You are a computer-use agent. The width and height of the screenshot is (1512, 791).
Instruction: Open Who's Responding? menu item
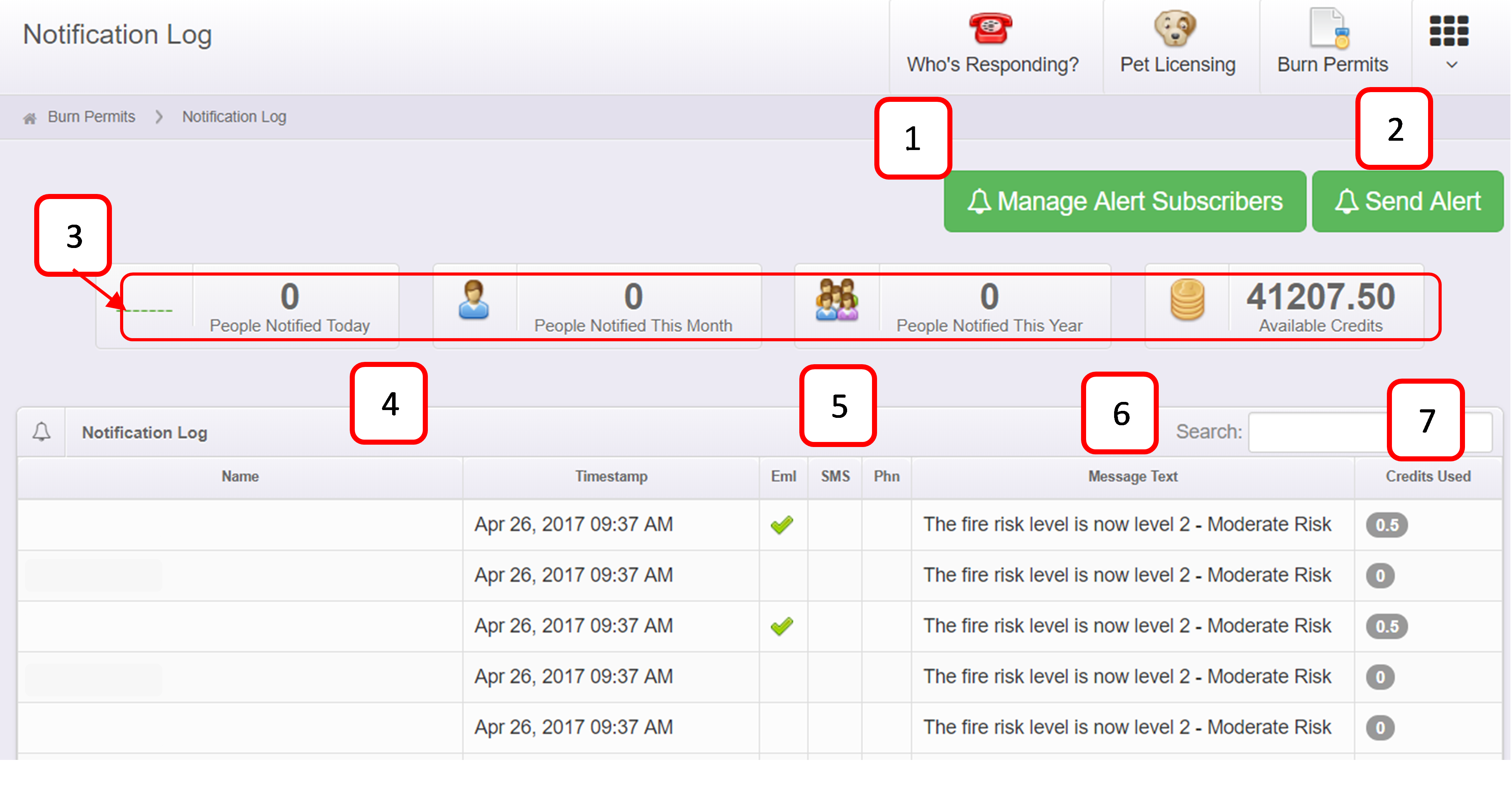992,64
